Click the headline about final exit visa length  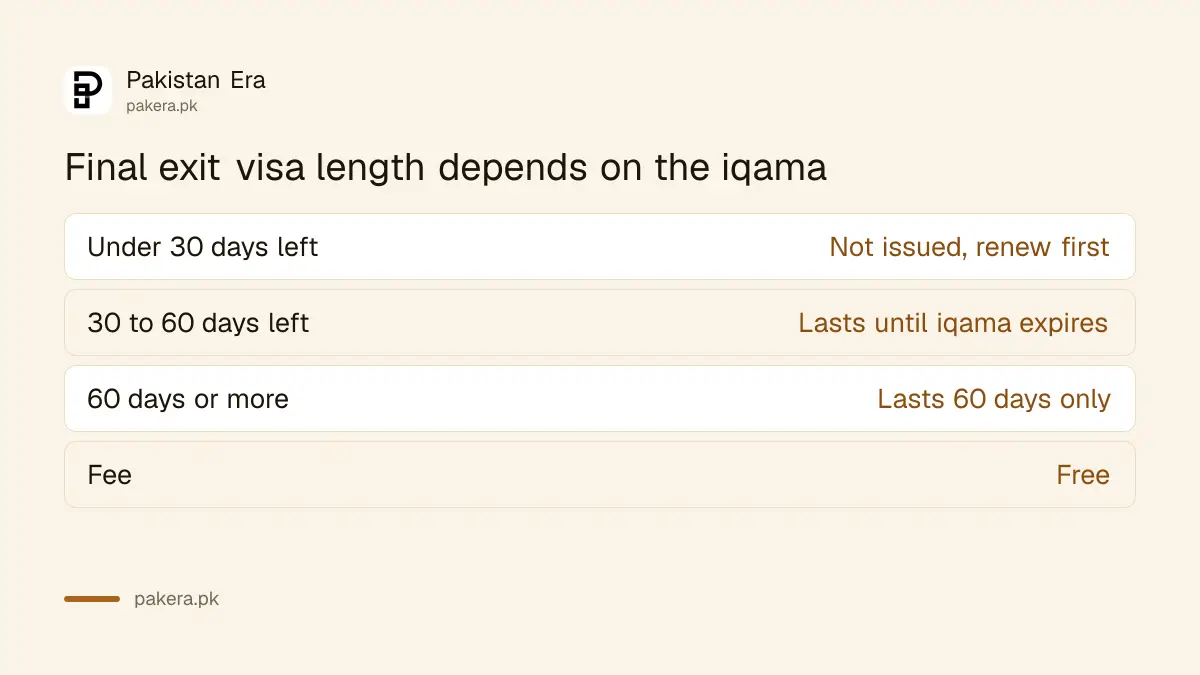pos(446,167)
